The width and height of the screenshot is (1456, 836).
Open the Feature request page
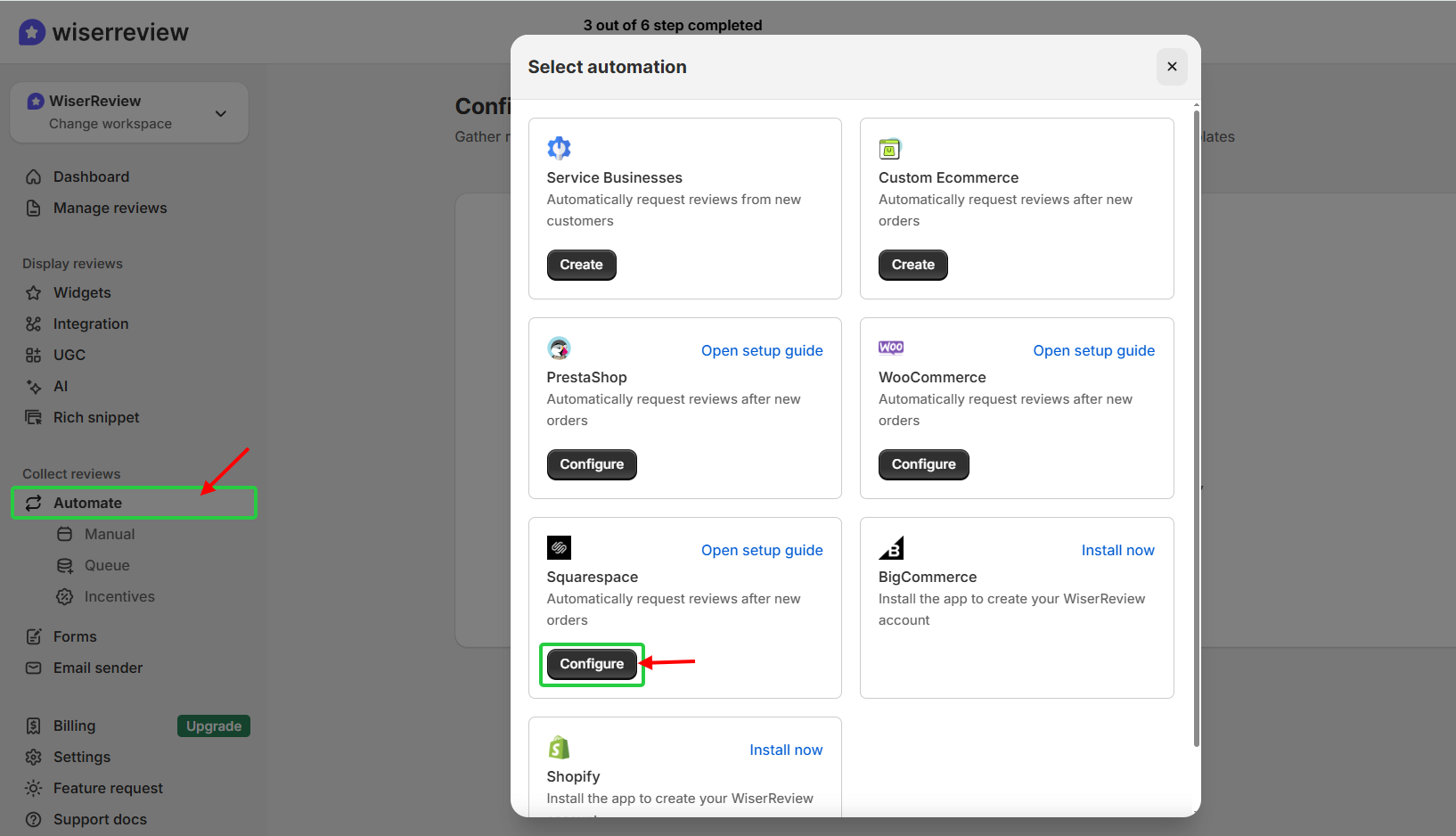tap(108, 788)
